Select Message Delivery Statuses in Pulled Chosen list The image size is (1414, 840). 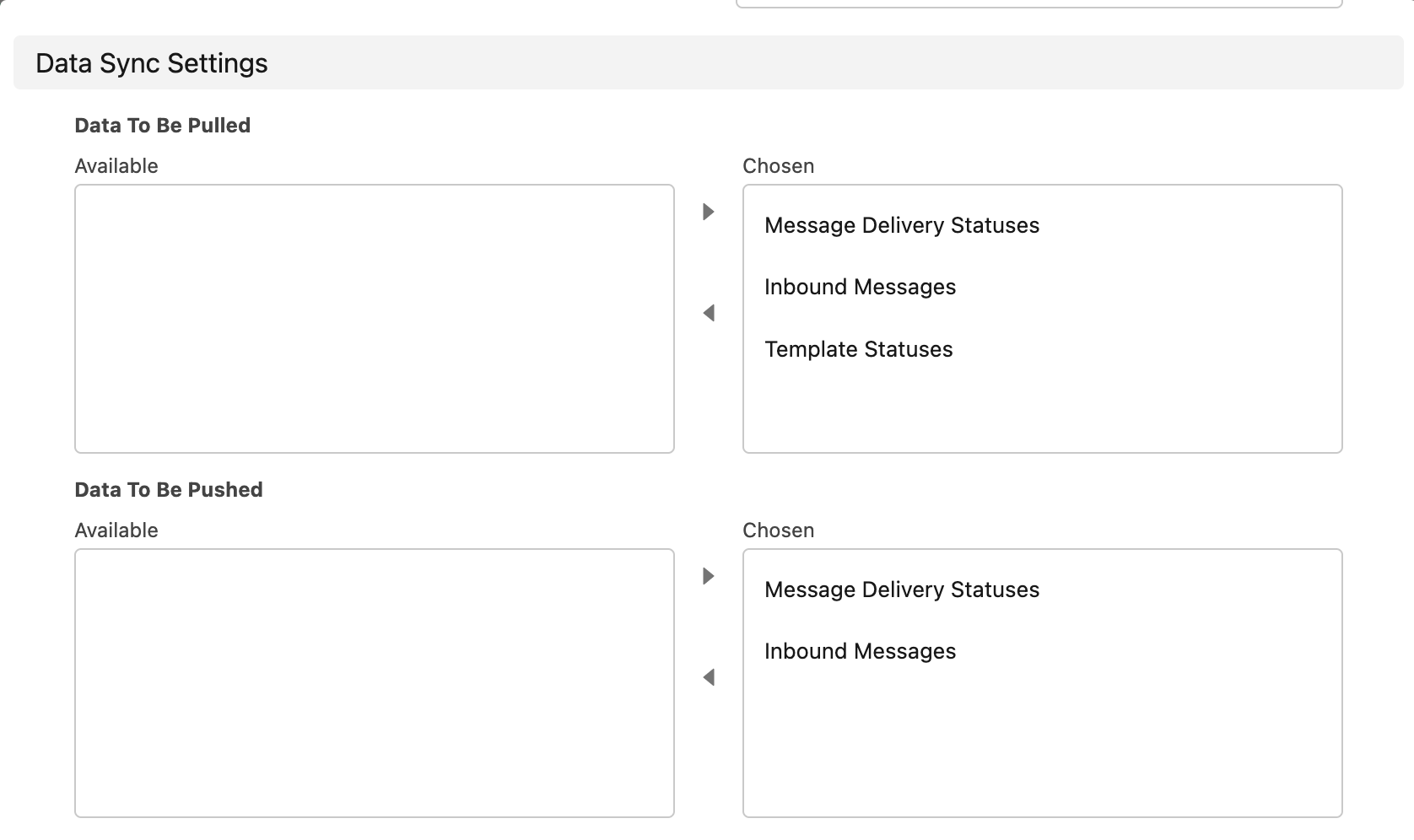pyautogui.click(x=901, y=225)
